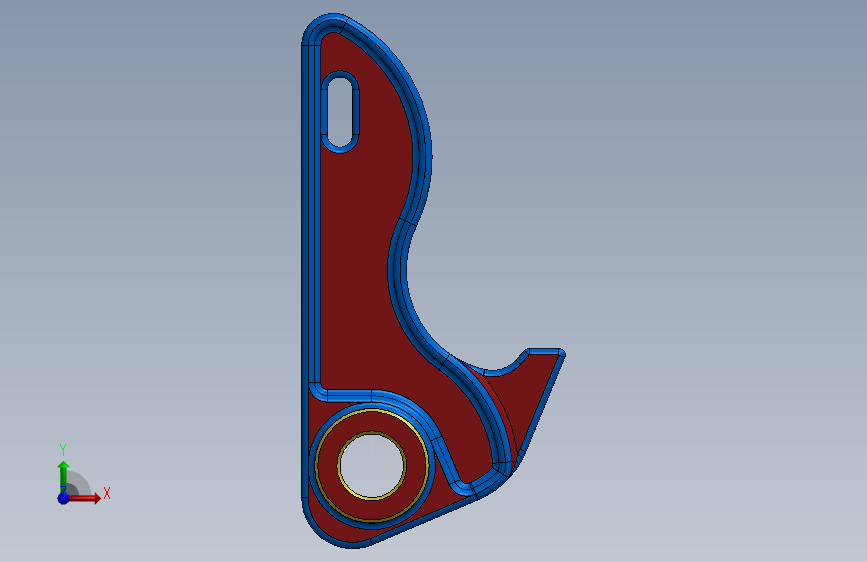The width and height of the screenshot is (867, 562).
Task: Click the green Y axis arrow of the triad
Action: click(x=64, y=477)
